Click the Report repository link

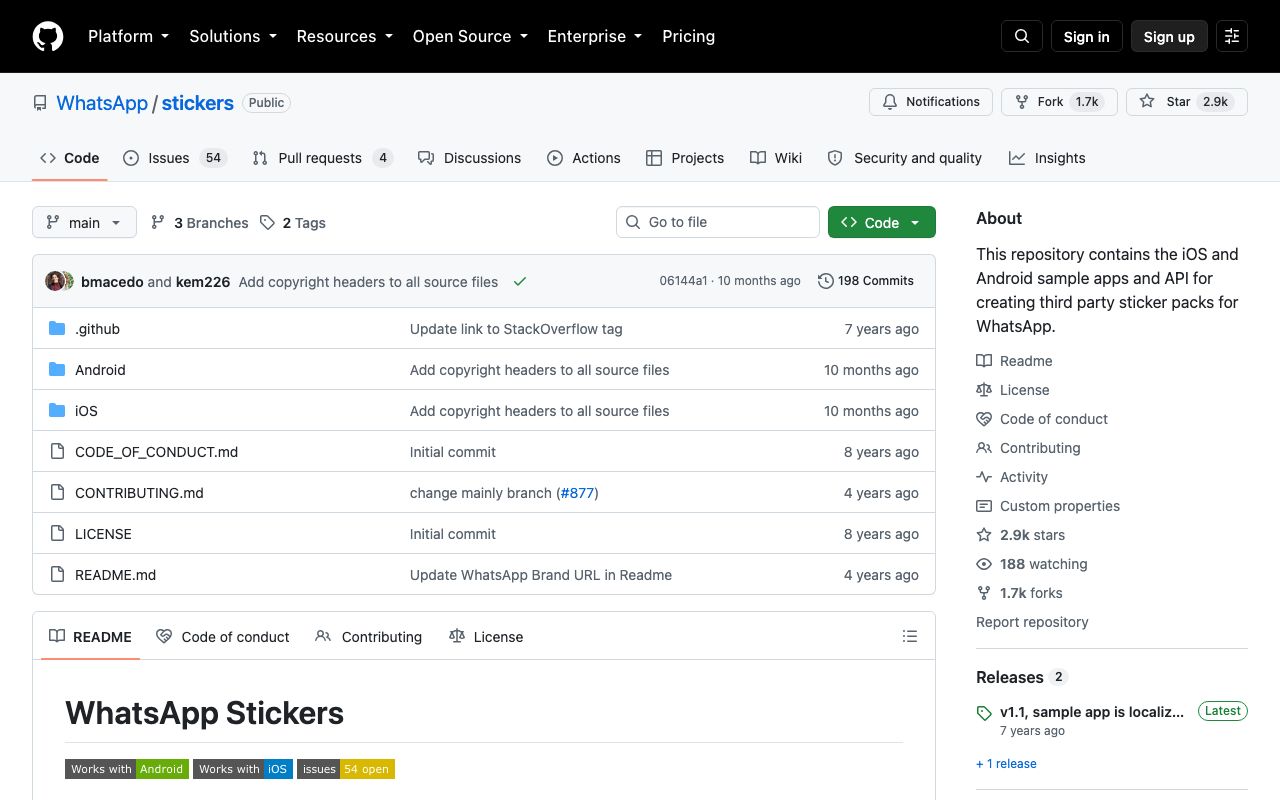click(x=1032, y=622)
